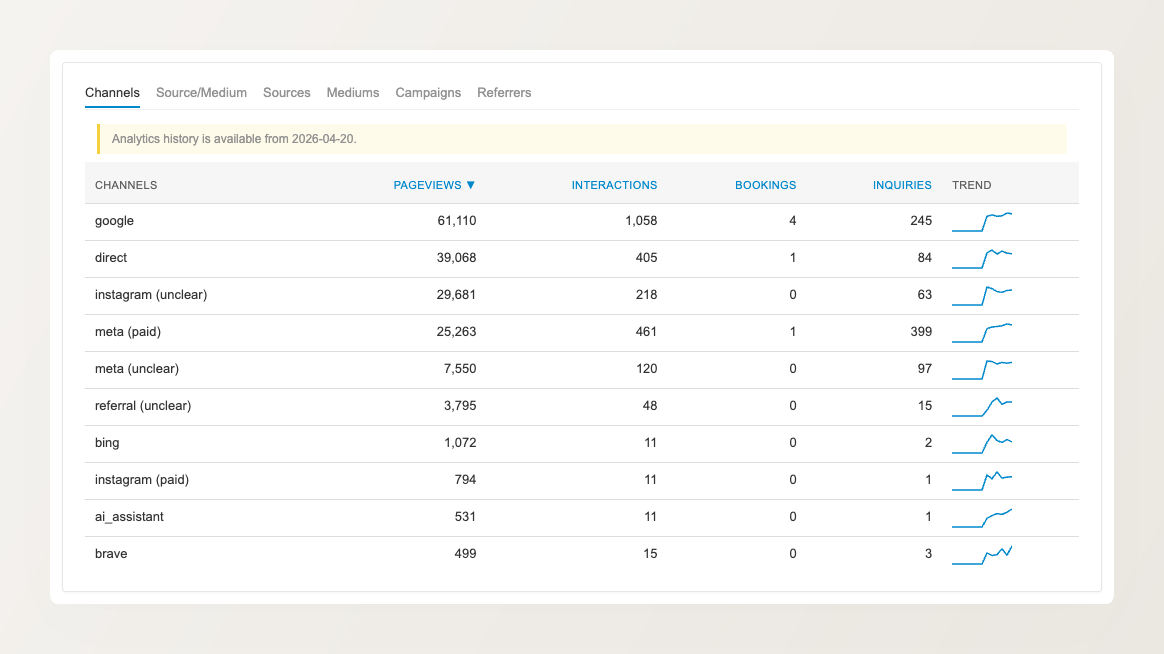Click pageviews value 29,681
Viewport: 1164px width, 654px height.
tap(457, 295)
